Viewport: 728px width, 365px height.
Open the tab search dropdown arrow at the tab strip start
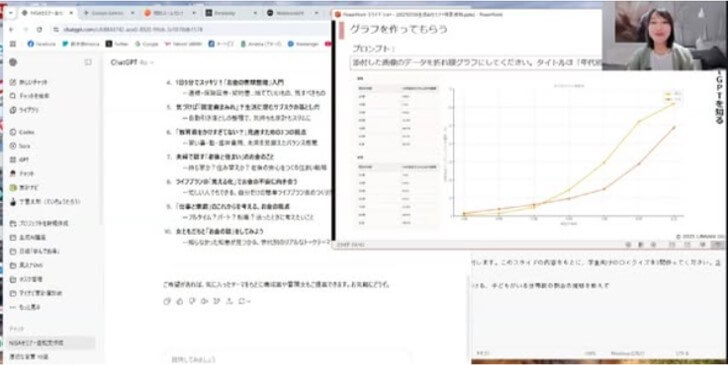(x=10, y=13)
